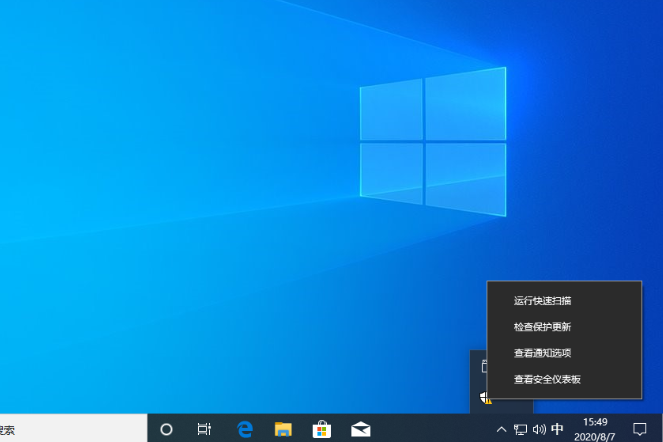The image size is (663, 442).
Task: Open the Mail app from the taskbar
Action: point(361,429)
